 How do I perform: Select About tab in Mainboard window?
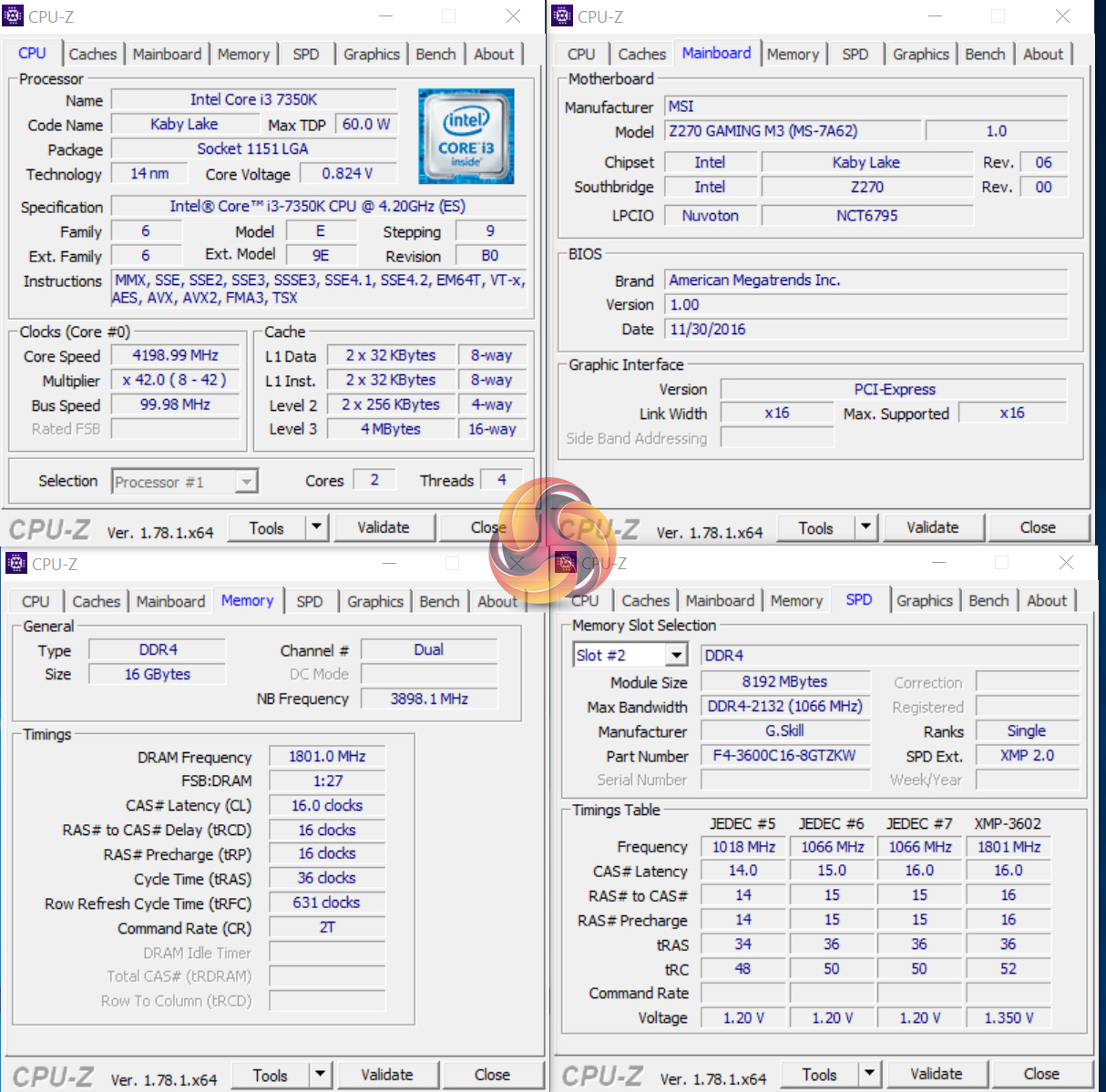pos(1043,54)
